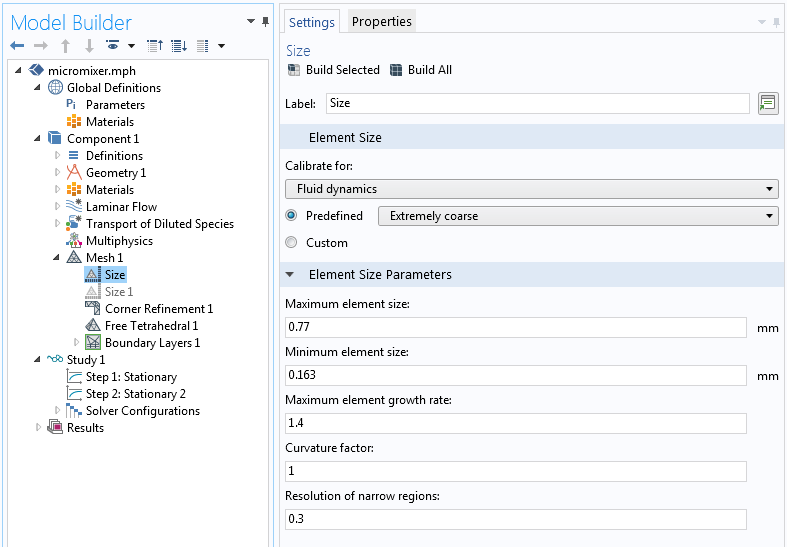Click the Build Selected icon
This screenshot has height=547, width=787.
(x=294, y=70)
